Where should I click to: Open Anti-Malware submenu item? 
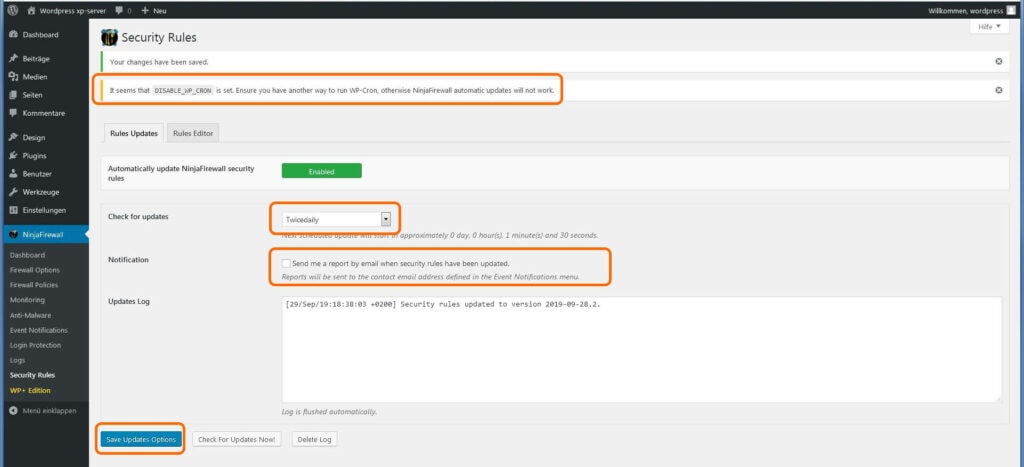coord(31,315)
